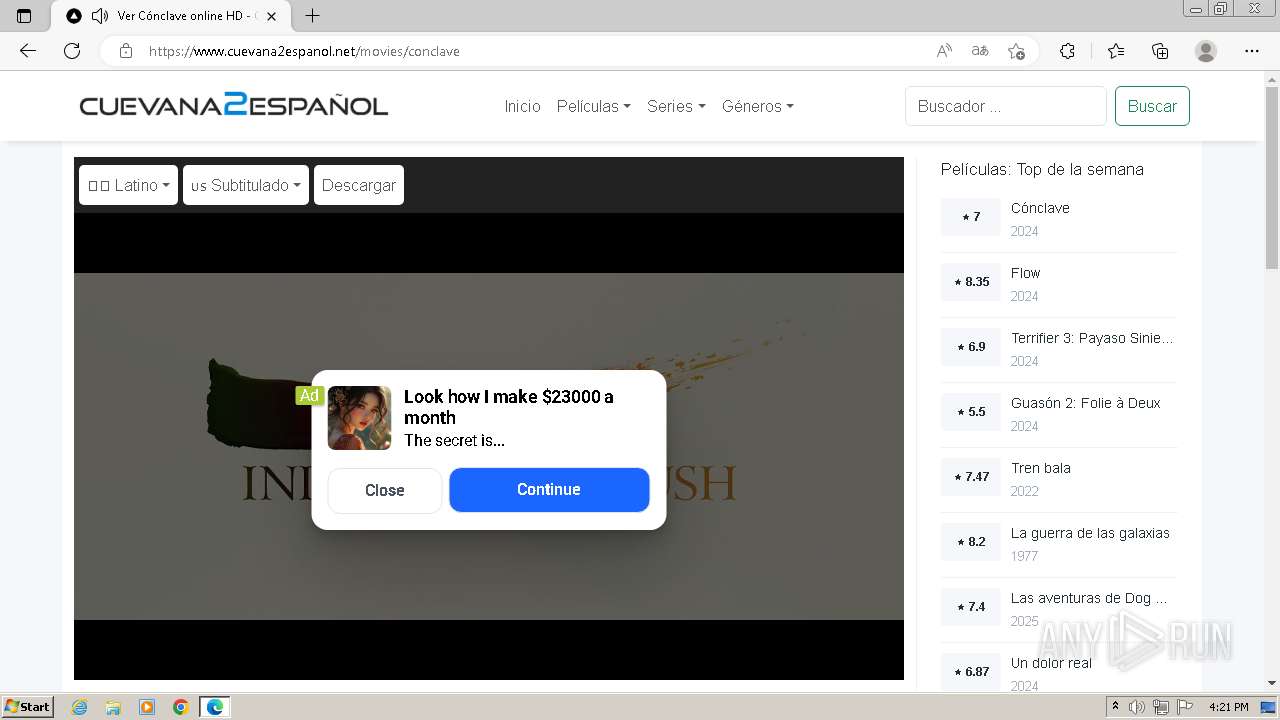The width and height of the screenshot is (1280, 720).
Task: Open a new browser tab
Action: pyautogui.click(x=312, y=16)
